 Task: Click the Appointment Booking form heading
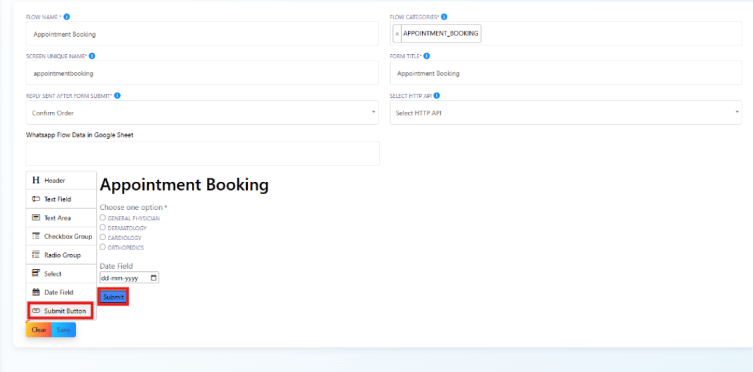(184, 185)
